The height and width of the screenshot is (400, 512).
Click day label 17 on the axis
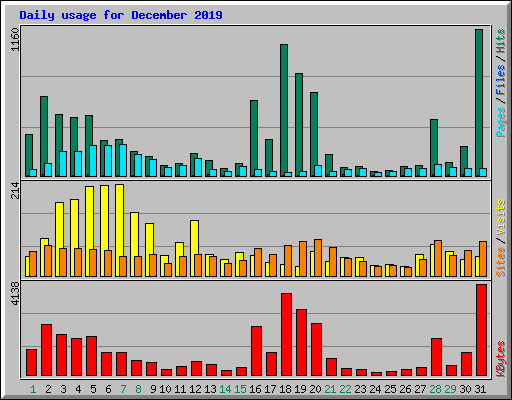pos(270,389)
